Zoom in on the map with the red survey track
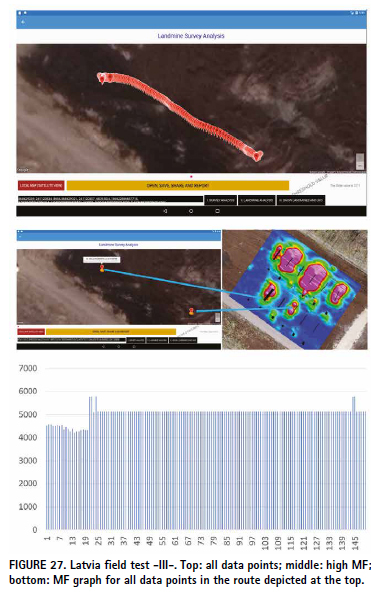 click(360, 158)
